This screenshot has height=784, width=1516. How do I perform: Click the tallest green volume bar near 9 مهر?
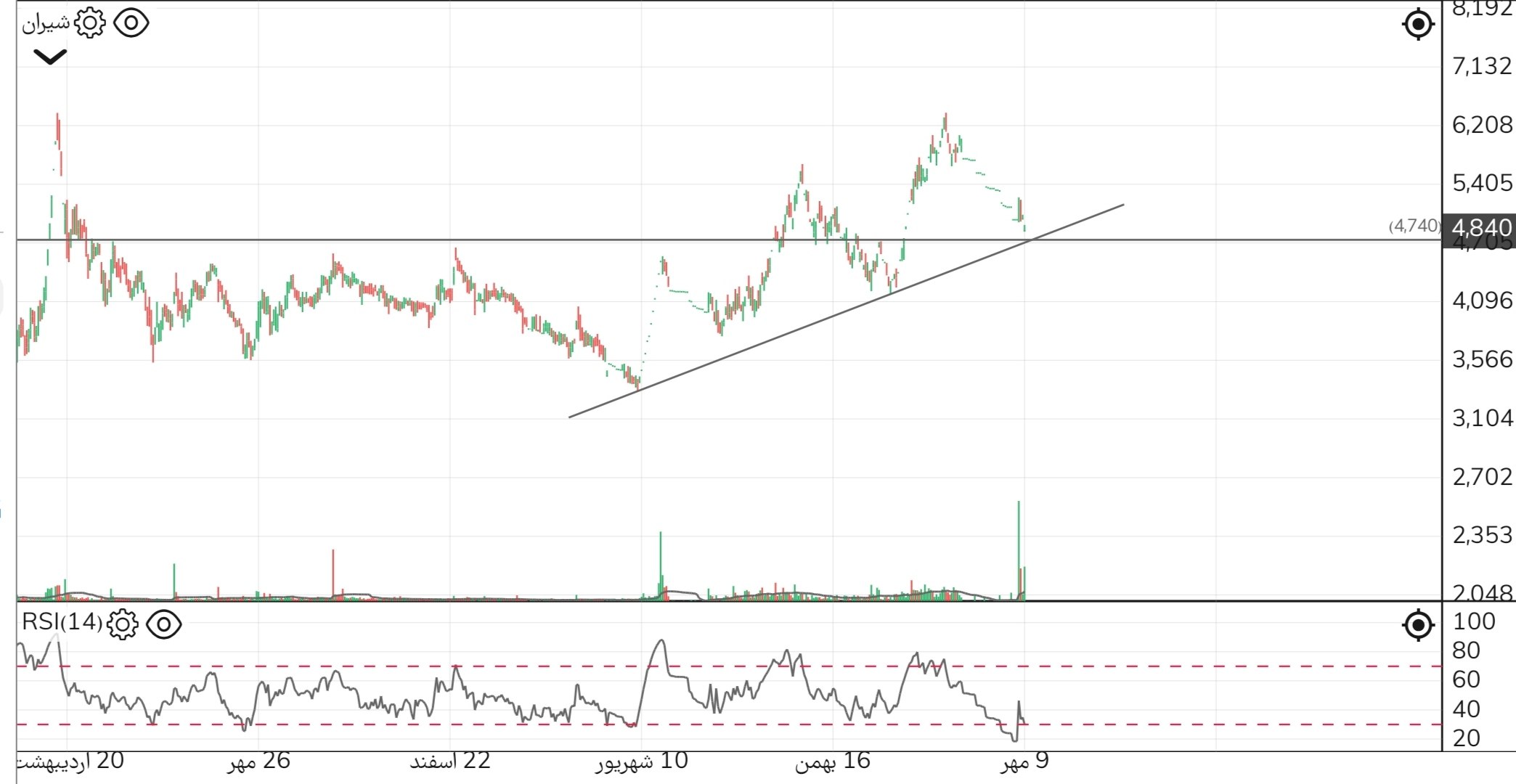(x=1019, y=544)
